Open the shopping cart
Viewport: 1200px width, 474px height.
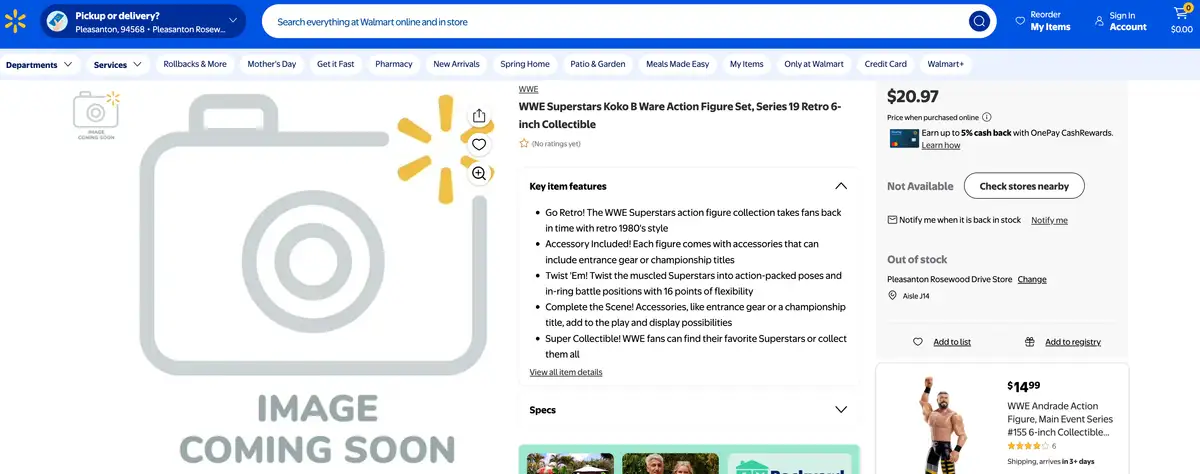[x=1181, y=21]
